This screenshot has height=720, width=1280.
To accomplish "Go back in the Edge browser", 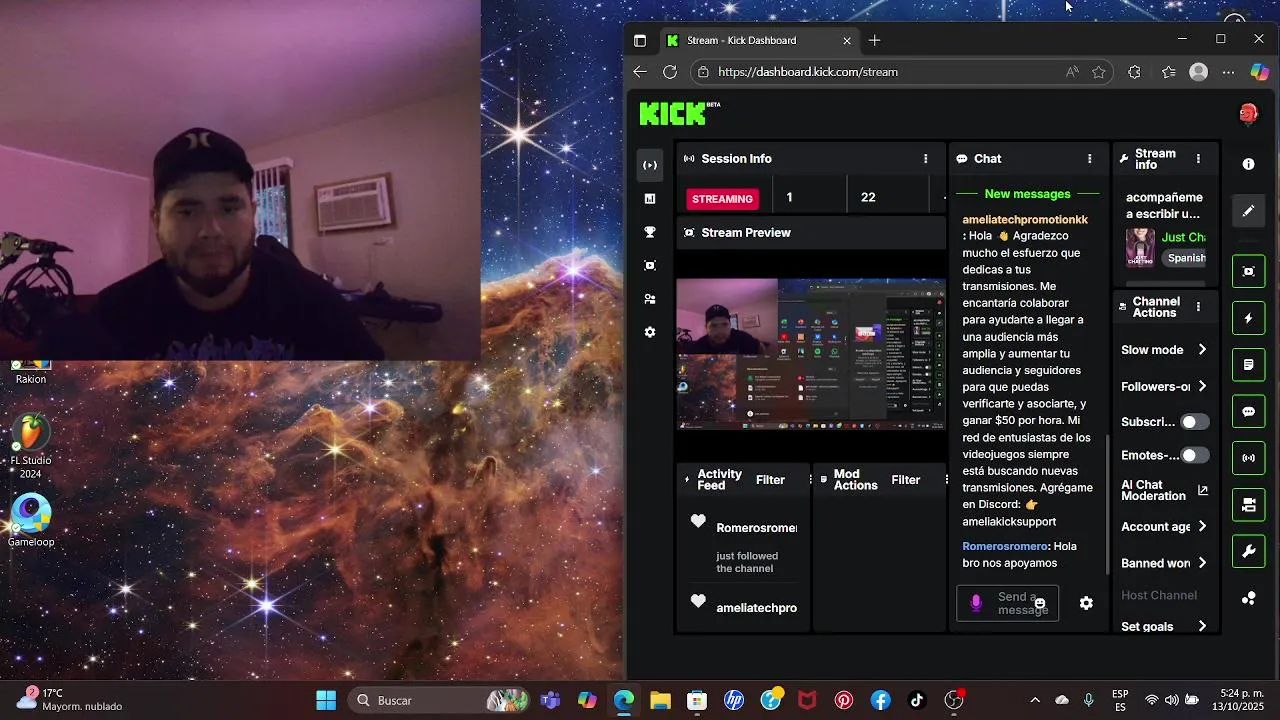I will (x=640, y=72).
